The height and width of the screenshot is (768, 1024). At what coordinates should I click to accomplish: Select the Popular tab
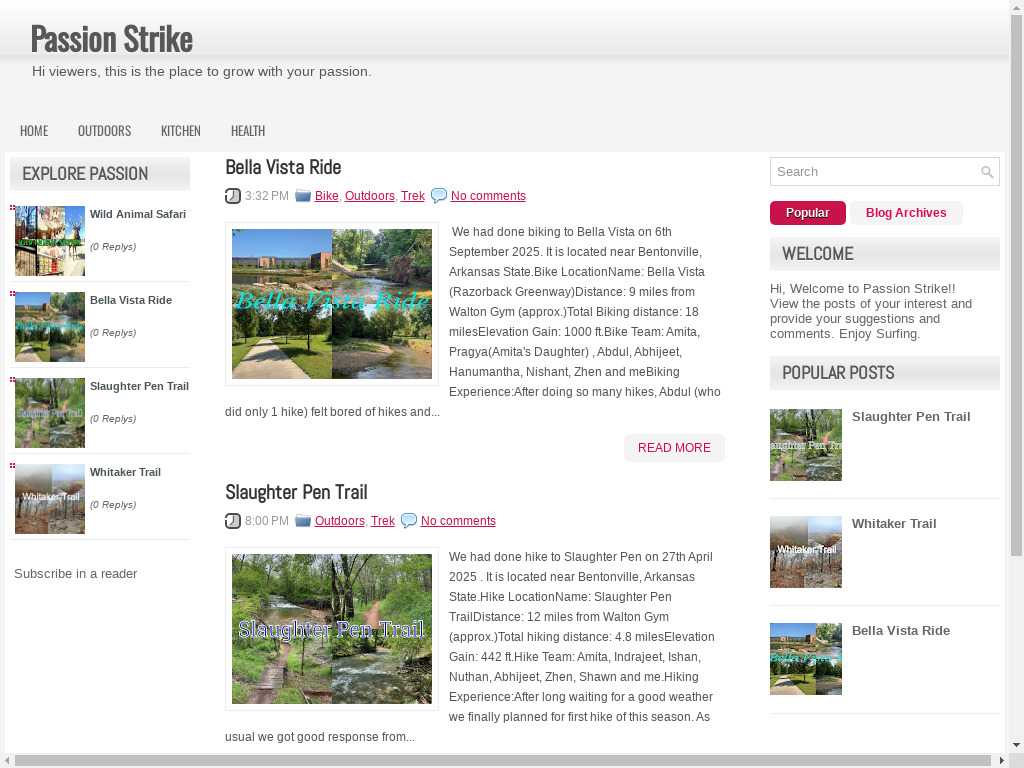point(807,213)
